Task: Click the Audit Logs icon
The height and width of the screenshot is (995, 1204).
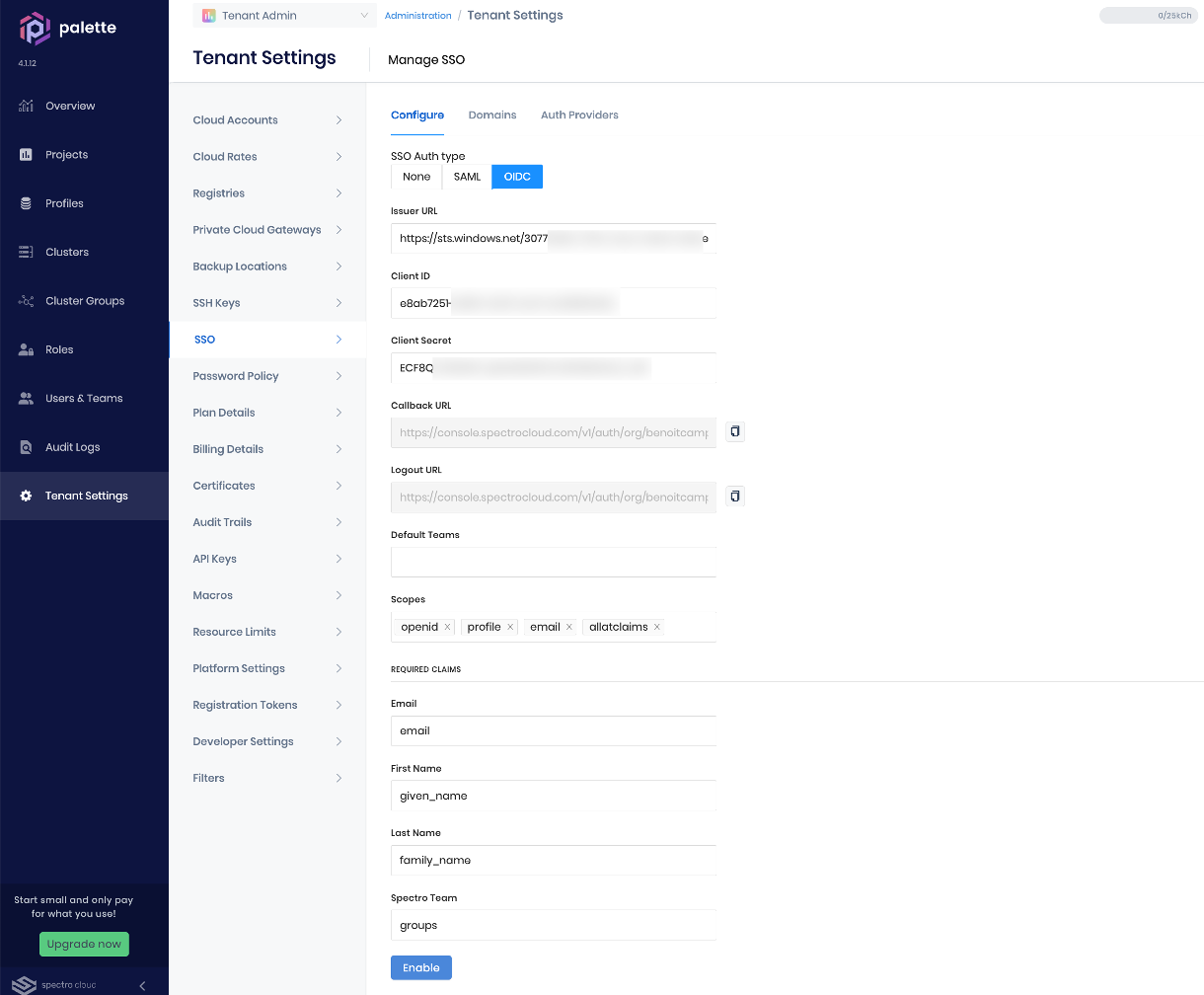Action: [x=26, y=447]
